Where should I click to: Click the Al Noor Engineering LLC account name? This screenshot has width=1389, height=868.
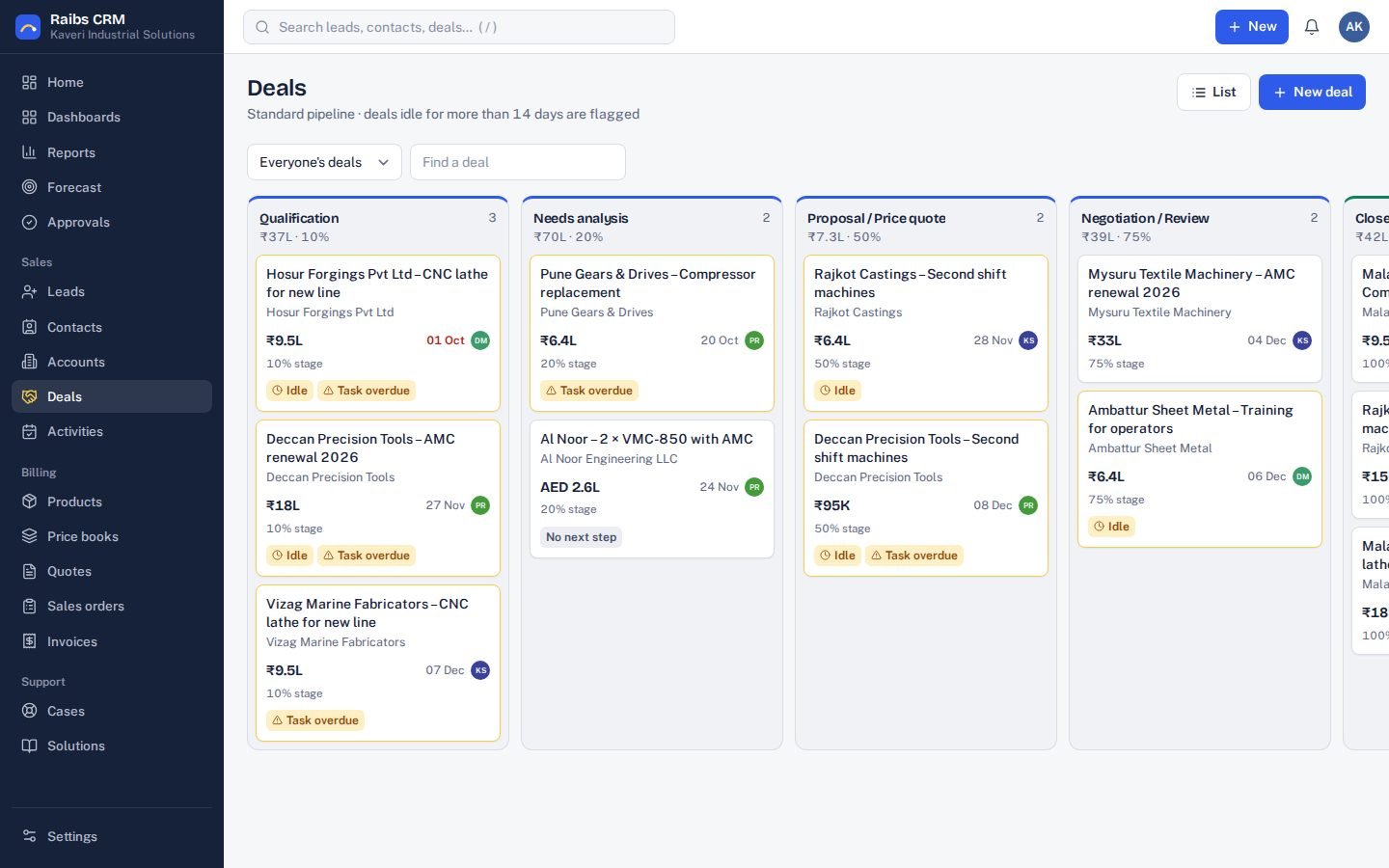(609, 459)
